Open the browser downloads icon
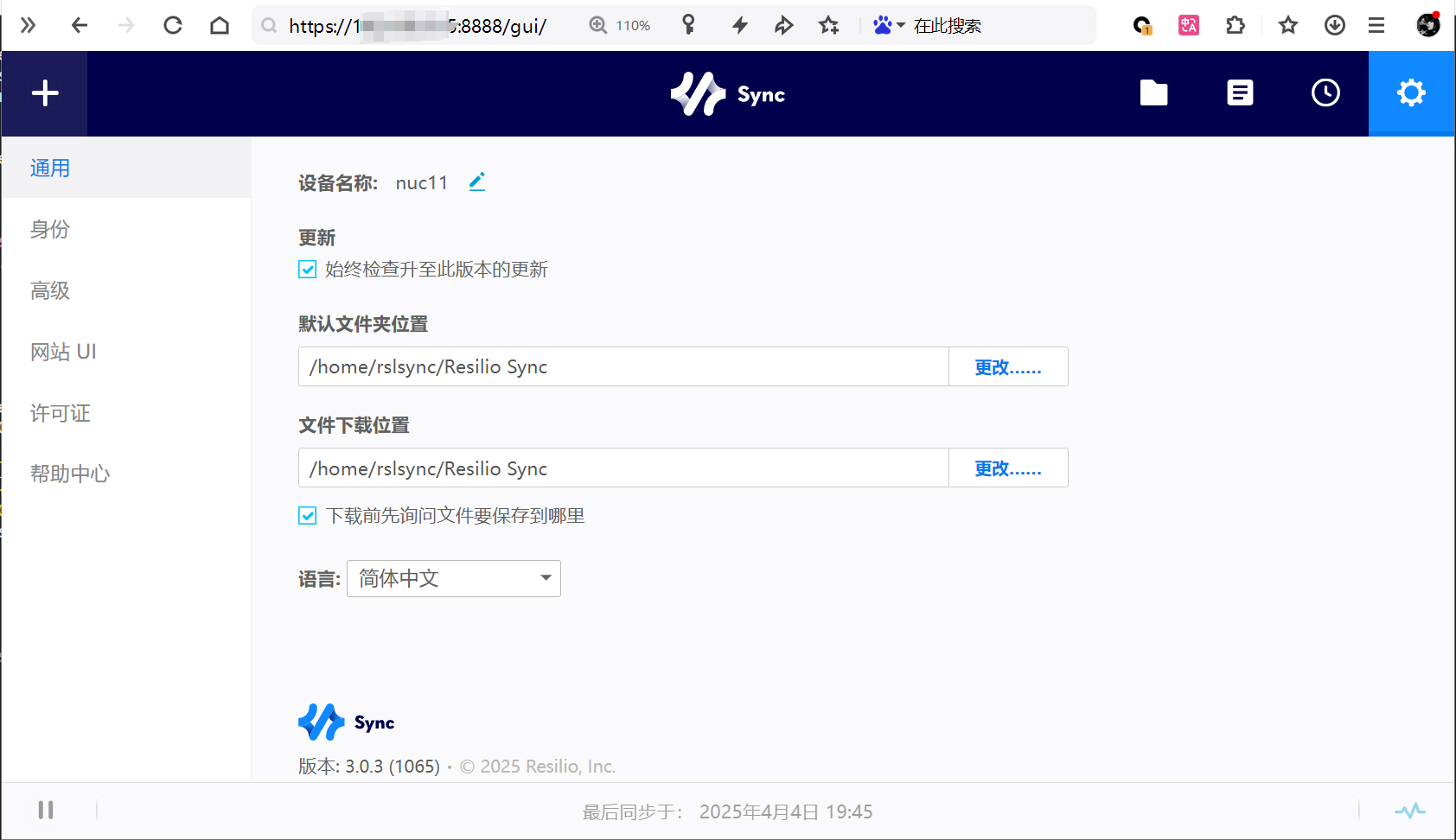Image resolution: width=1456 pixels, height=840 pixels. click(x=1335, y=25)
